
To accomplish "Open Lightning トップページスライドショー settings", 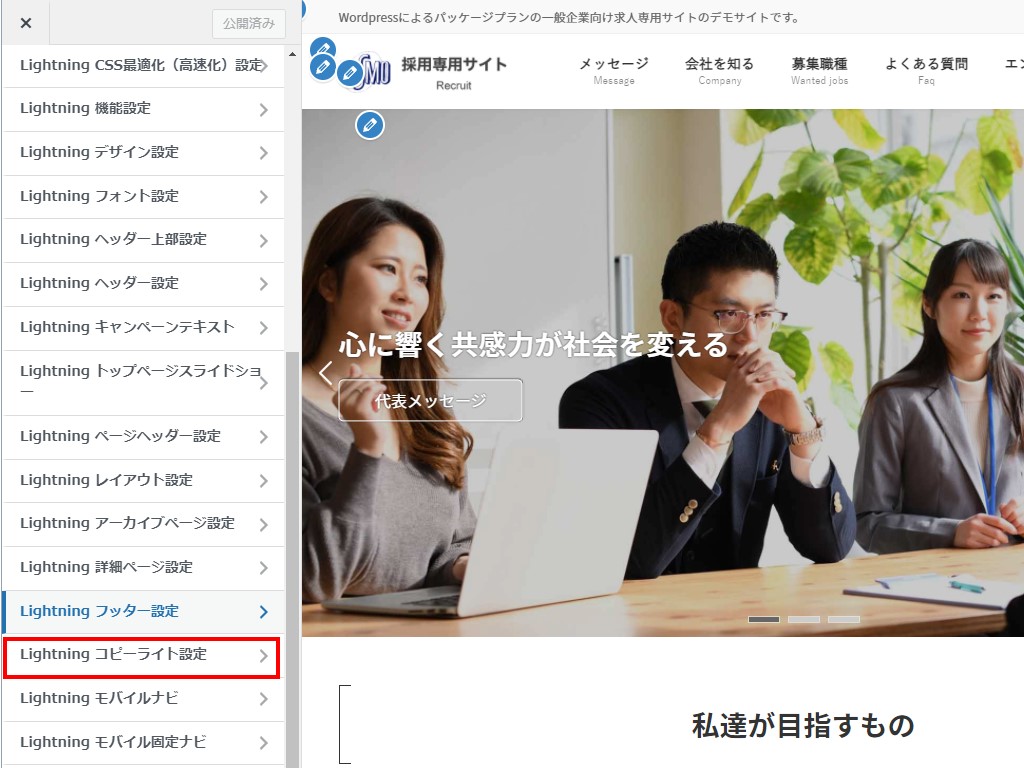I will [x=142, y=382].
